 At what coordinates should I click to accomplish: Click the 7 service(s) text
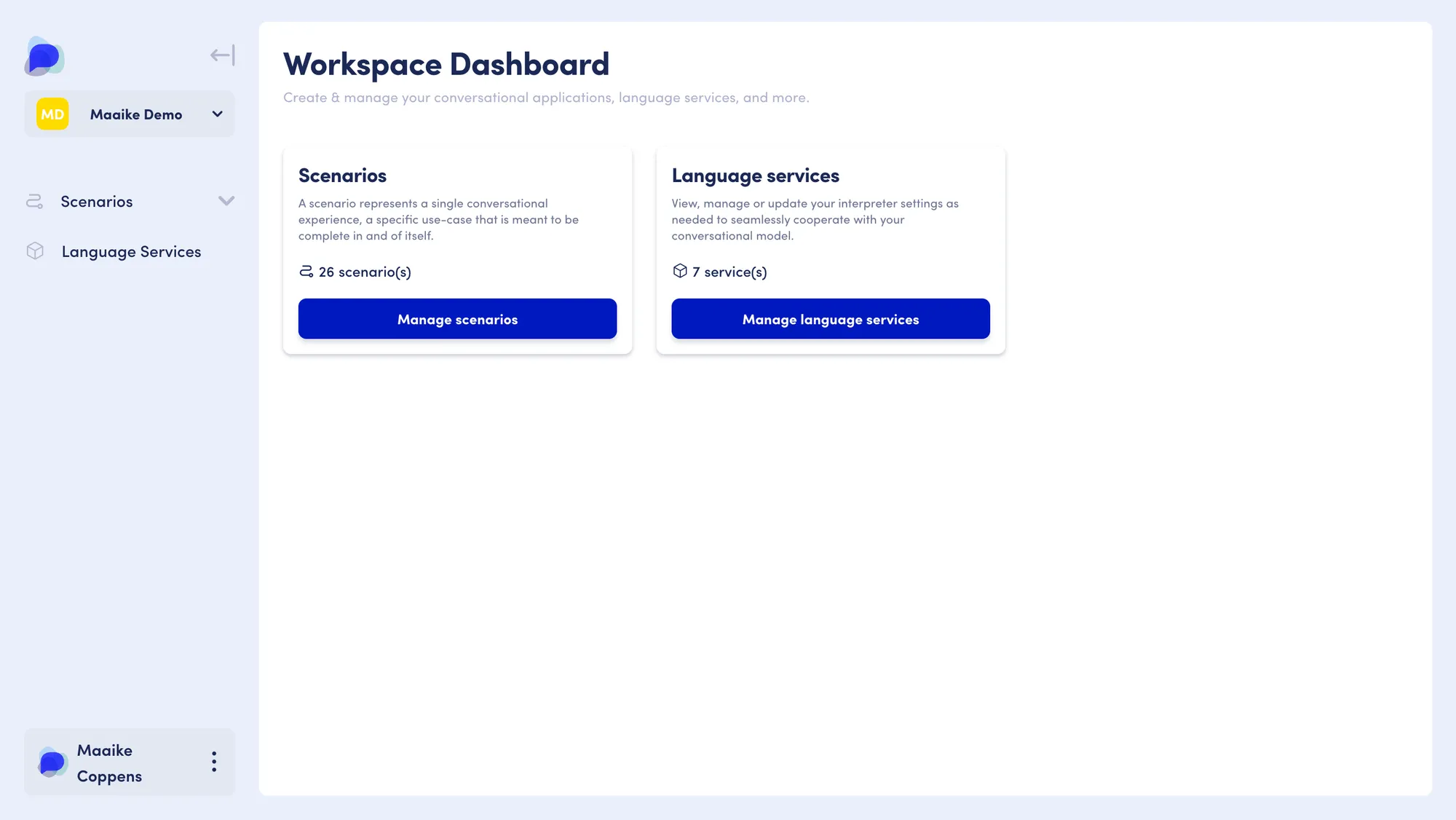pyautogui.click(x=729, y=272)
